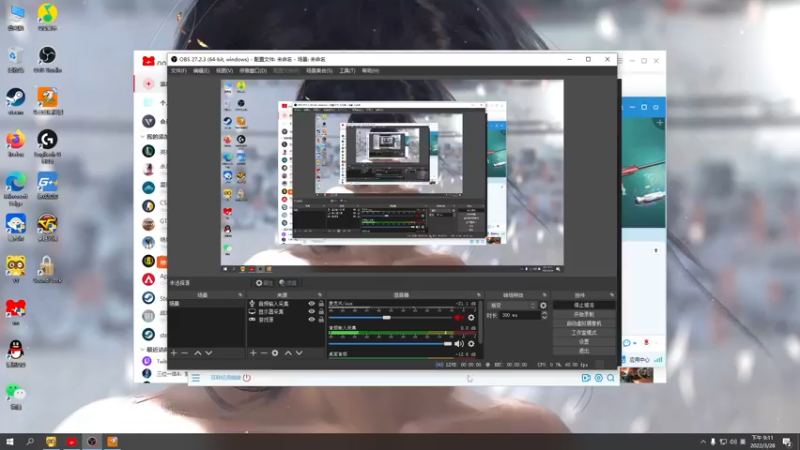The image size is (800, 450).
Task: Click the OBS icon in the taskbar
Action: (92, 442)
